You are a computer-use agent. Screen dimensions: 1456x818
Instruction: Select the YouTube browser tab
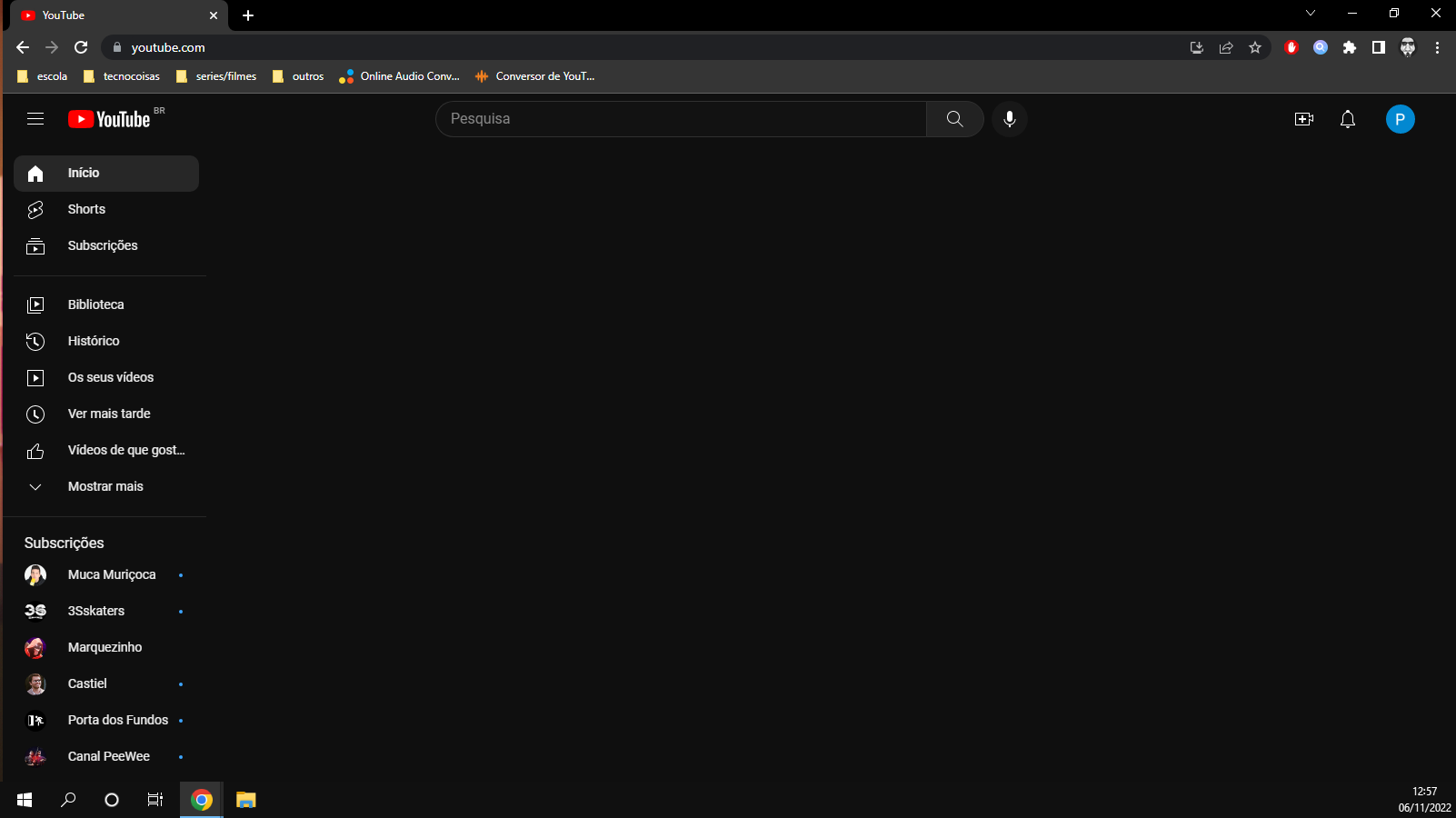118,15
